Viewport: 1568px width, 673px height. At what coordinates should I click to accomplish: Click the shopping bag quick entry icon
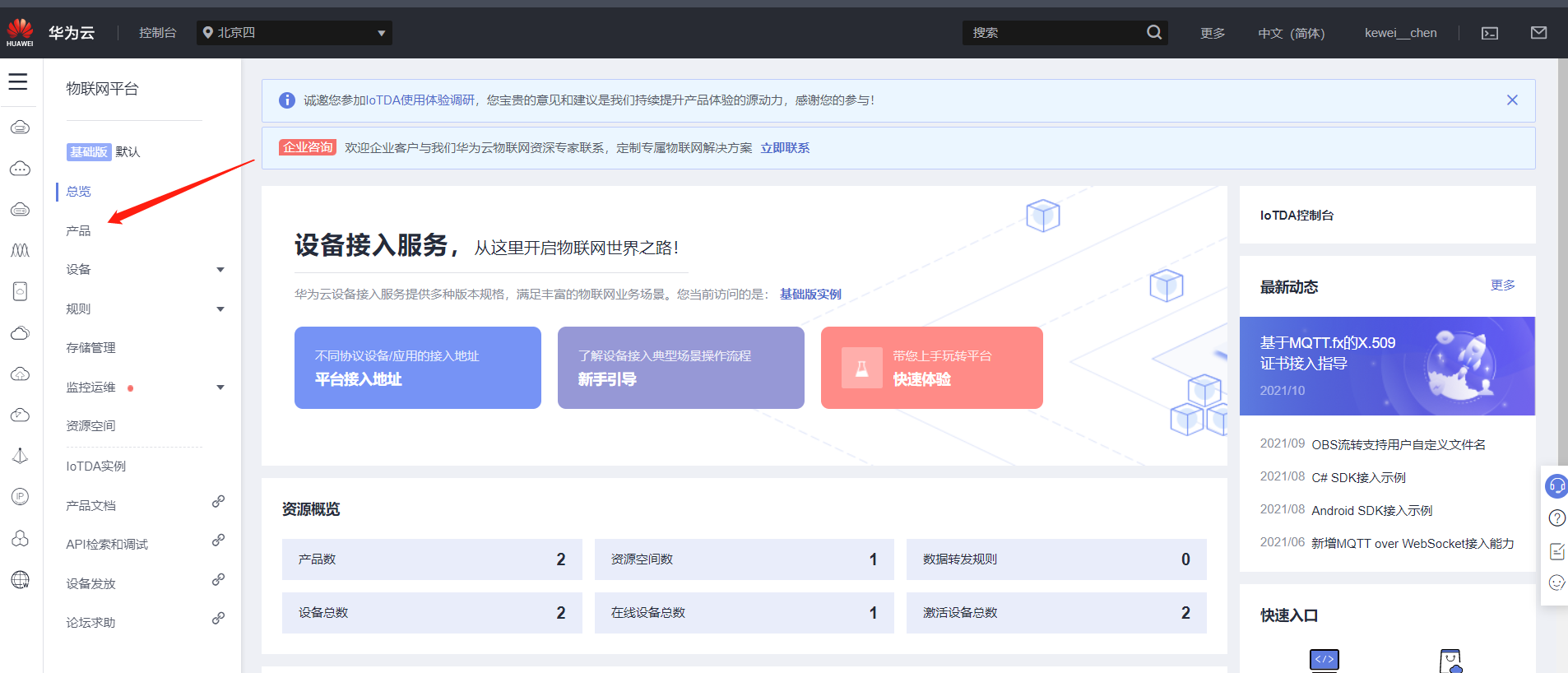coord(1450,661)
